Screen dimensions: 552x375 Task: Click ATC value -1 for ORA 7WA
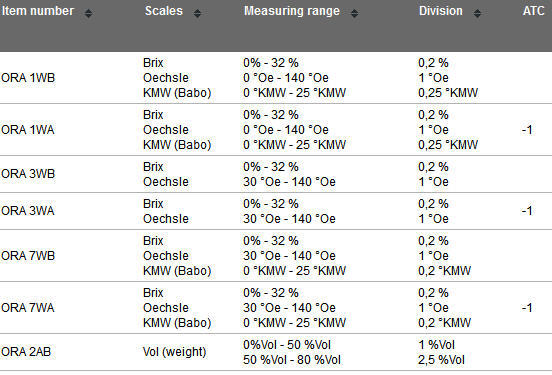(x=527, y=308)
